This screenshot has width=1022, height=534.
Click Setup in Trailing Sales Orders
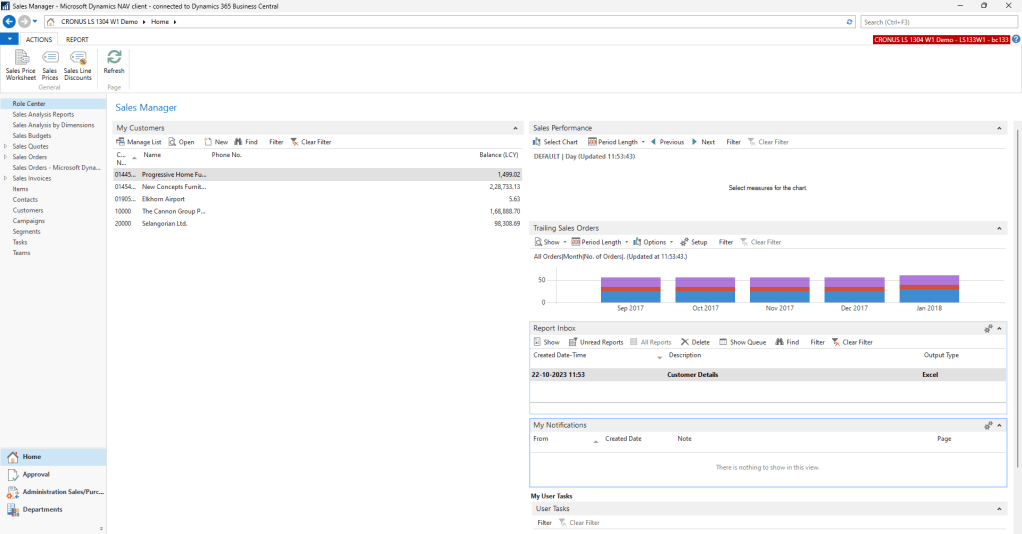click(x=693, y=242)
